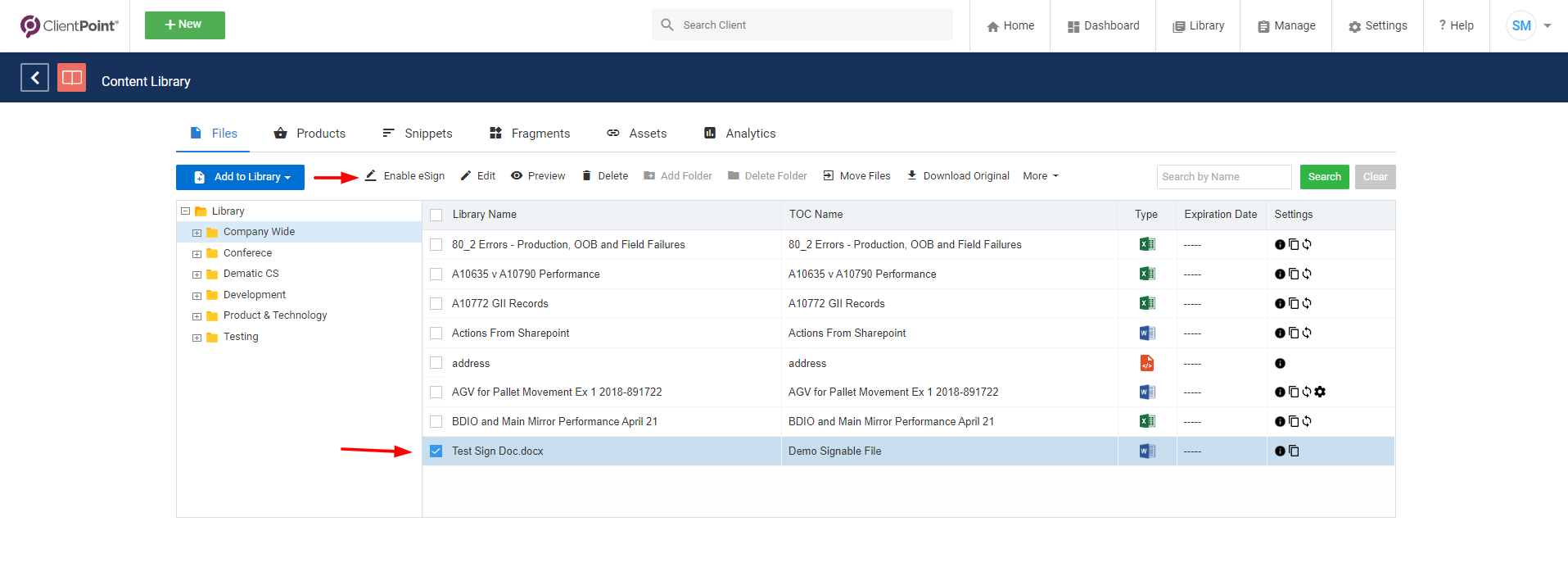Check the BDIO and Main Mirror checkbox
This screenshot has width=1568, height=567.
(436, 421)
